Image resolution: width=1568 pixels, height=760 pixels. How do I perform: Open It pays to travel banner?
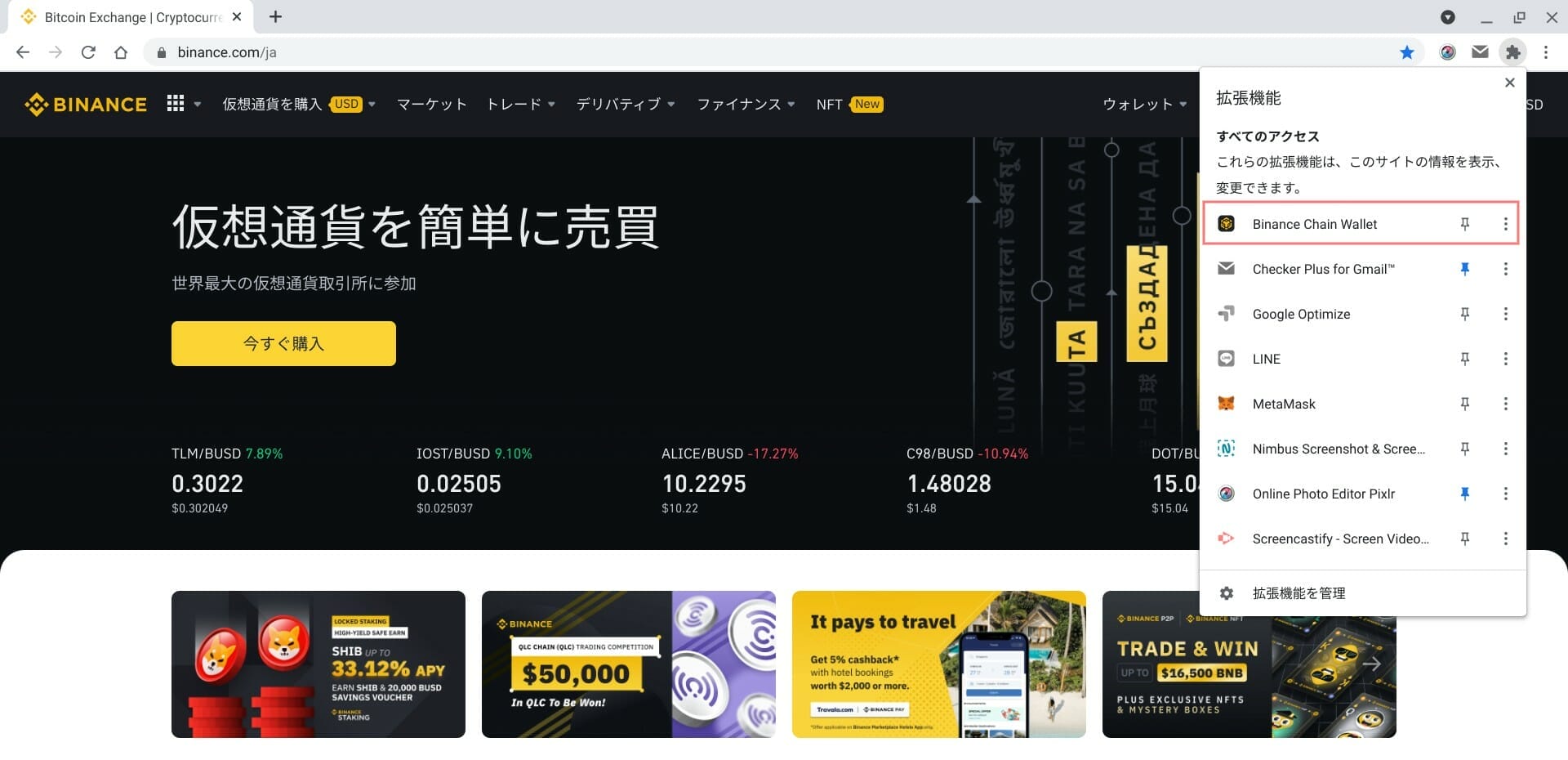click(939, 664)
